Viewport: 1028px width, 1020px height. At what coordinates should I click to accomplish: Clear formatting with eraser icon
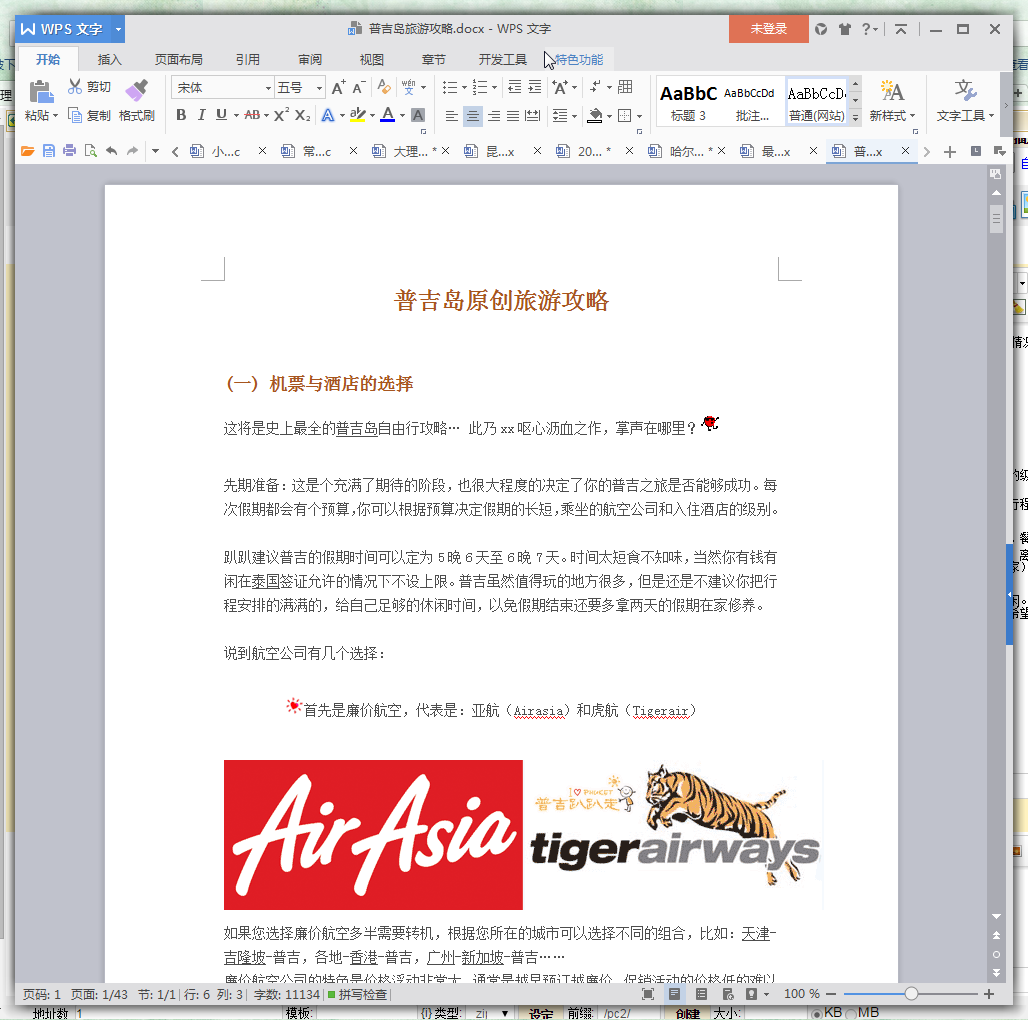384,87
